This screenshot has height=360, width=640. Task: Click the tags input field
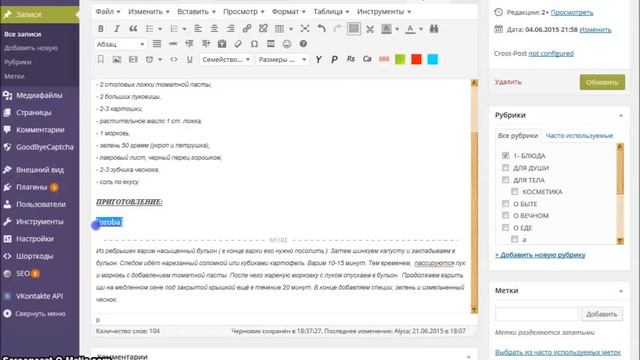536,314
